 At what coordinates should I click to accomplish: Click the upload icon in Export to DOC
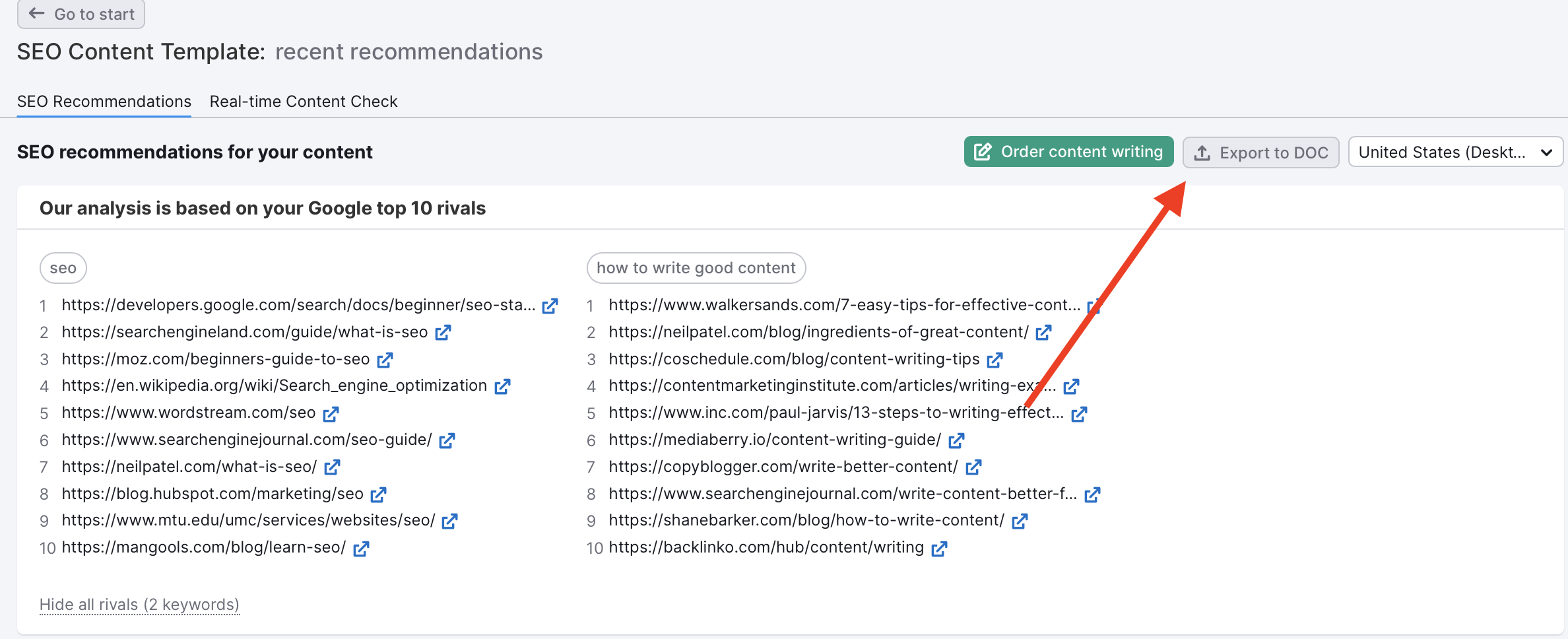click(x=1202, y=153)
